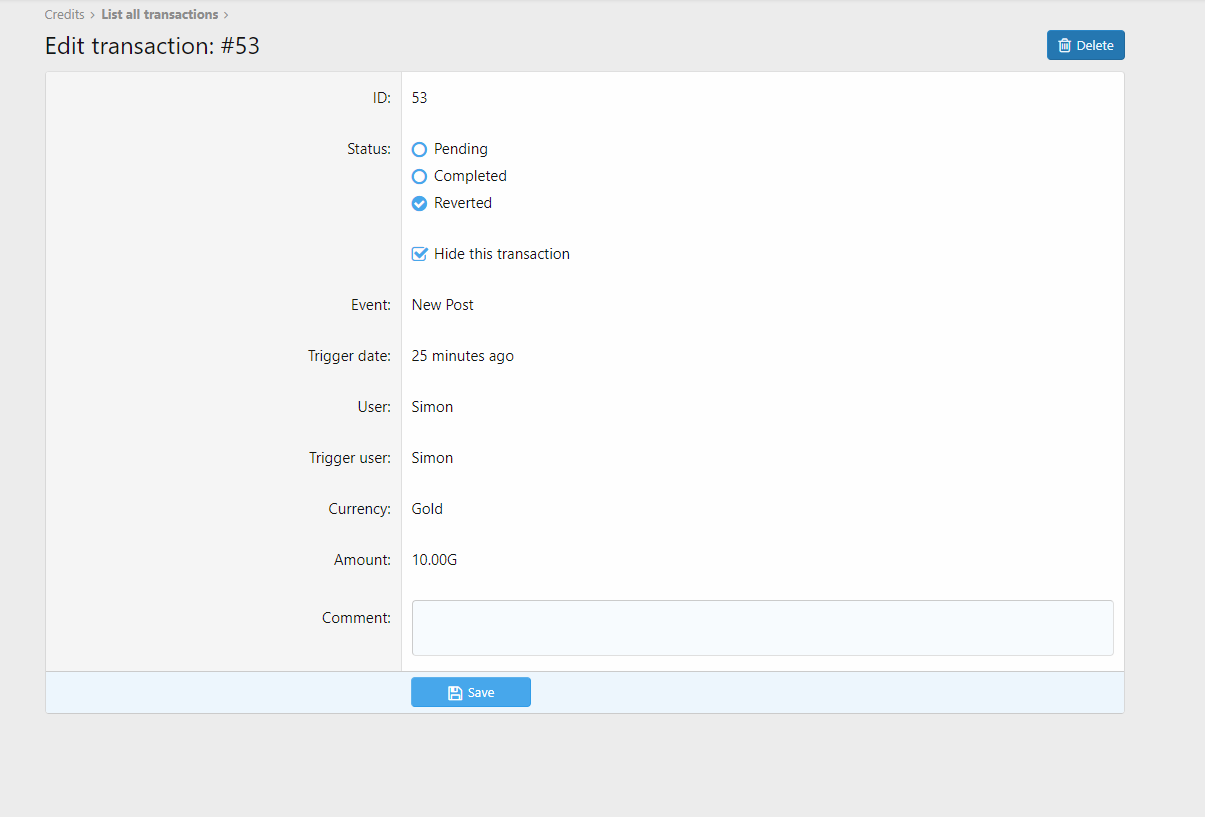This screenshot has height=817, width=1205.
Task: Click the 'Edit transaction: #53' page title
Action: coord(152,46)
